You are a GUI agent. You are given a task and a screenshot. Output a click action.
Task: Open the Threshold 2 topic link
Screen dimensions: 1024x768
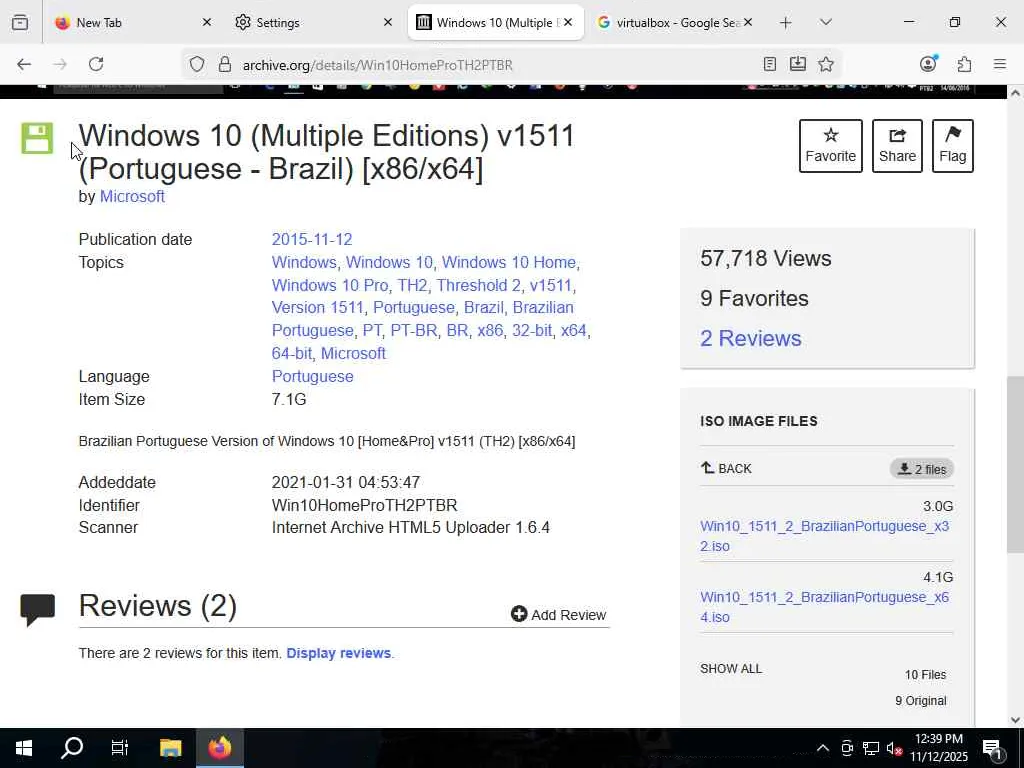(x=479, y=285)
